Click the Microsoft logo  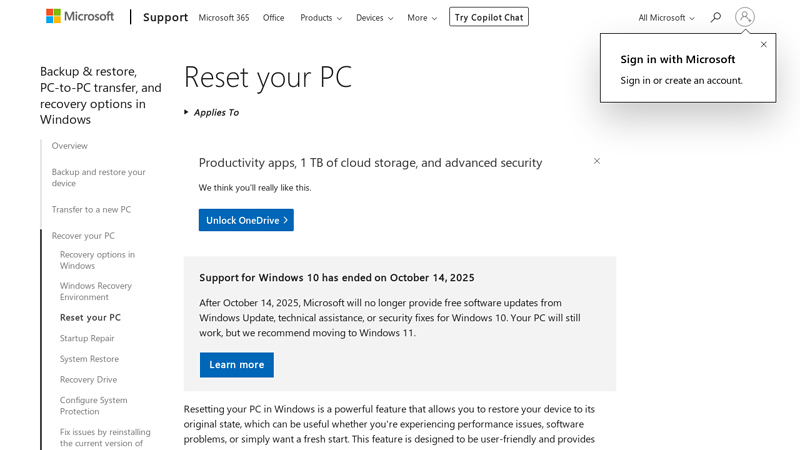point(80,16)
